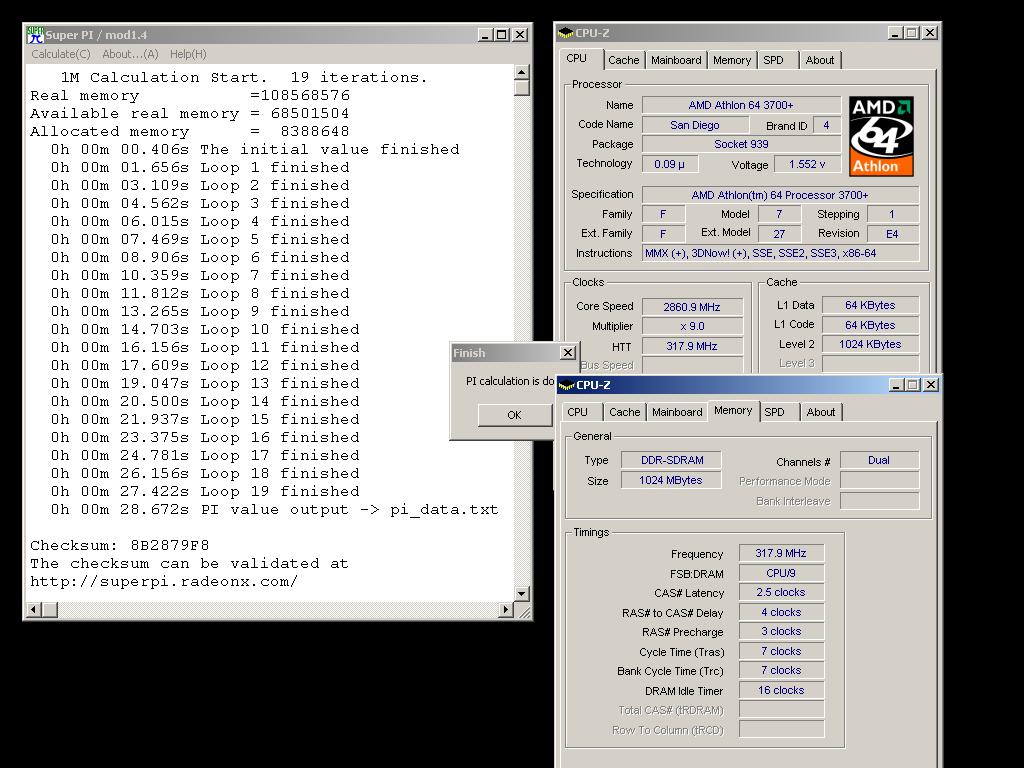Click the Level 2 cache value 1024 KBytes

(x=870, y=344)
